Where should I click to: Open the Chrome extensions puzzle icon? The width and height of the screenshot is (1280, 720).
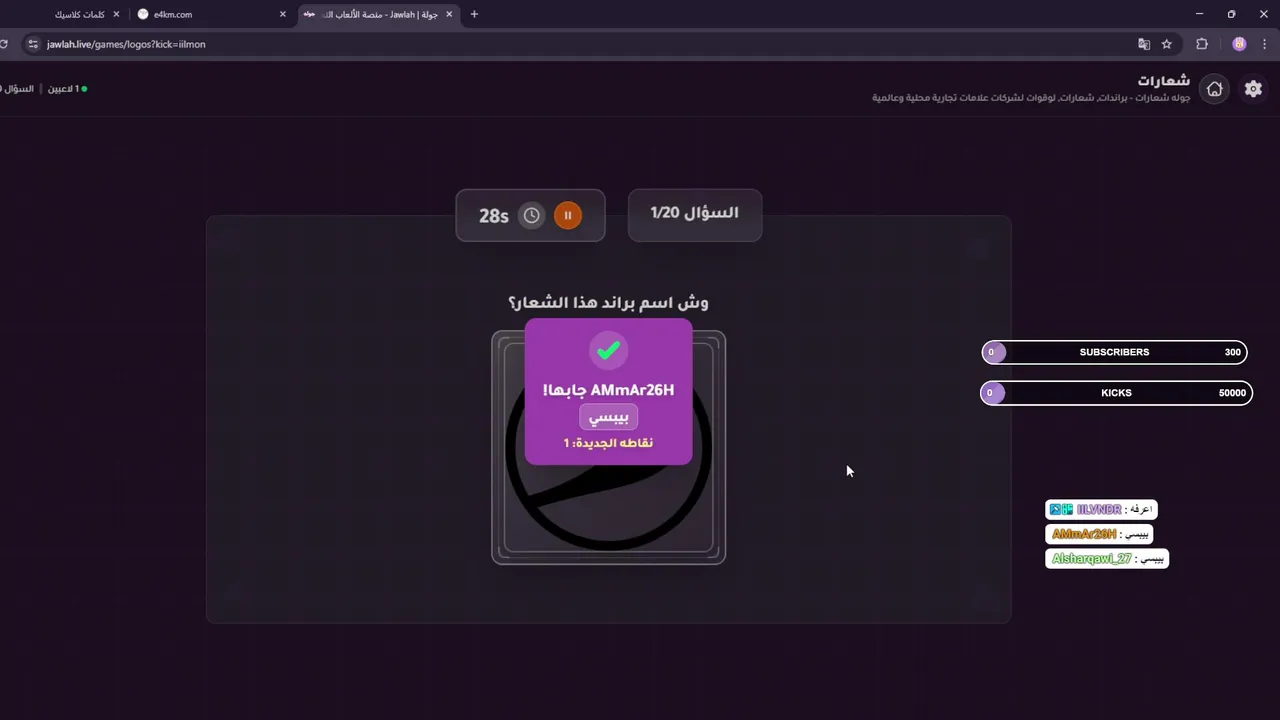(x=1202, y=44)
